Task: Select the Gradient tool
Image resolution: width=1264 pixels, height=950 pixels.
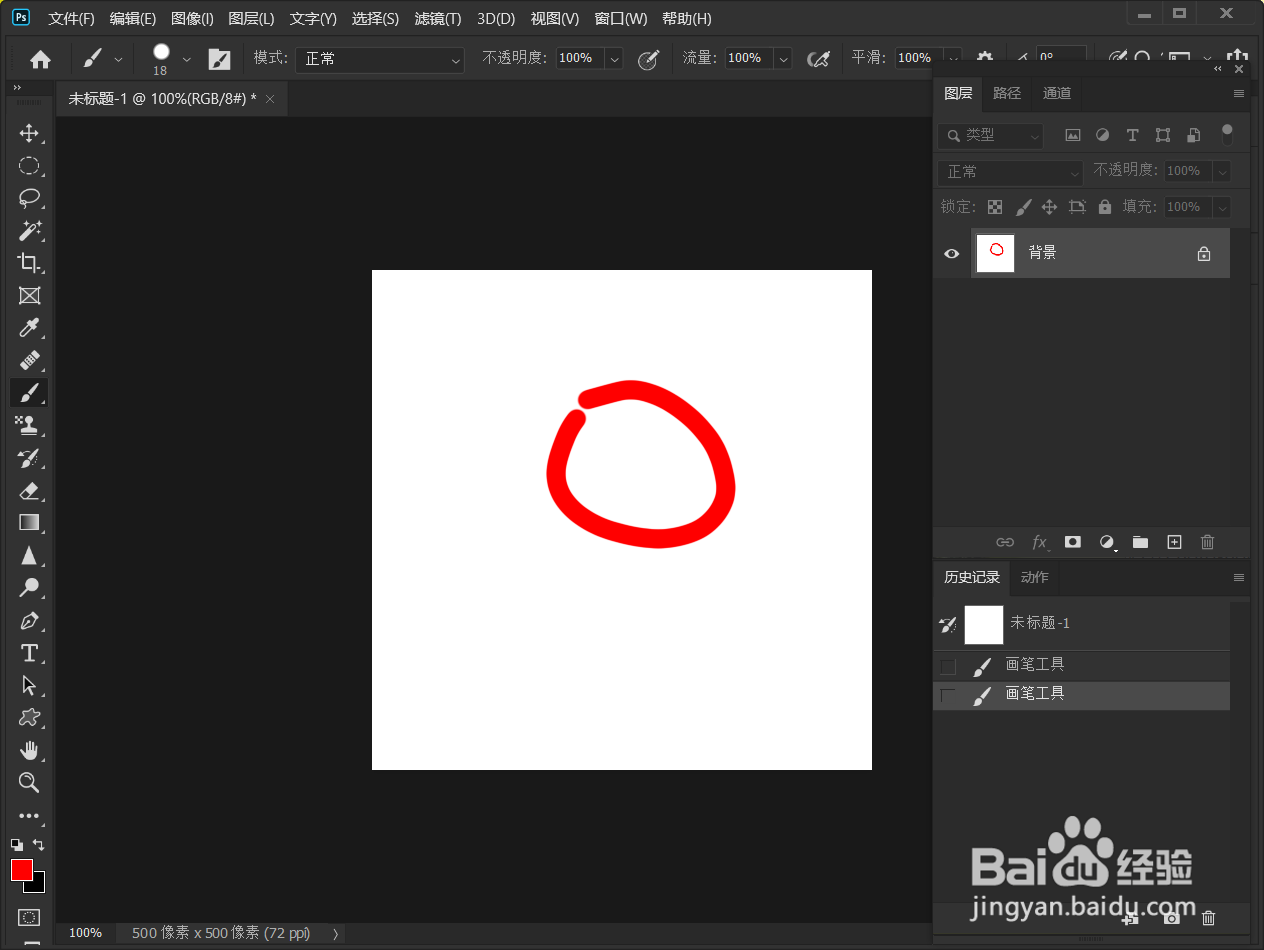Action: pyautogui.click(x=29, y=522)
